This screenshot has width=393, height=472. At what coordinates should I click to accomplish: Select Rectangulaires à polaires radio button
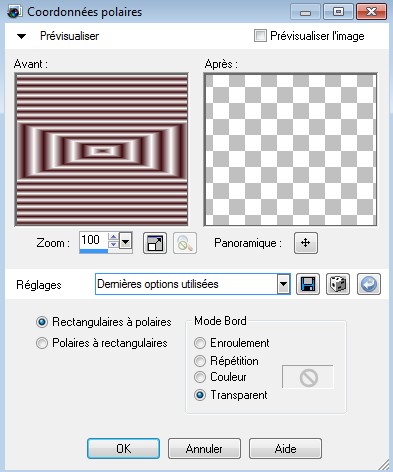coord(42,322)
